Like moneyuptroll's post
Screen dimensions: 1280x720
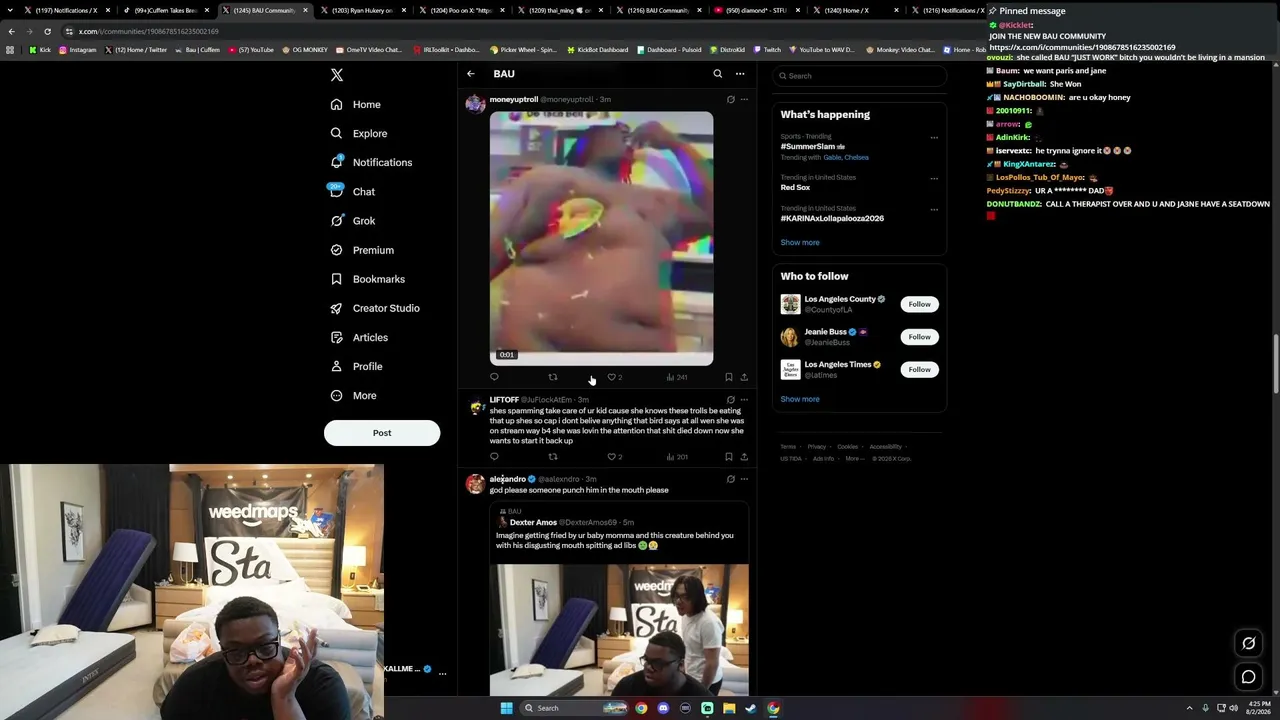coord(612,377)
